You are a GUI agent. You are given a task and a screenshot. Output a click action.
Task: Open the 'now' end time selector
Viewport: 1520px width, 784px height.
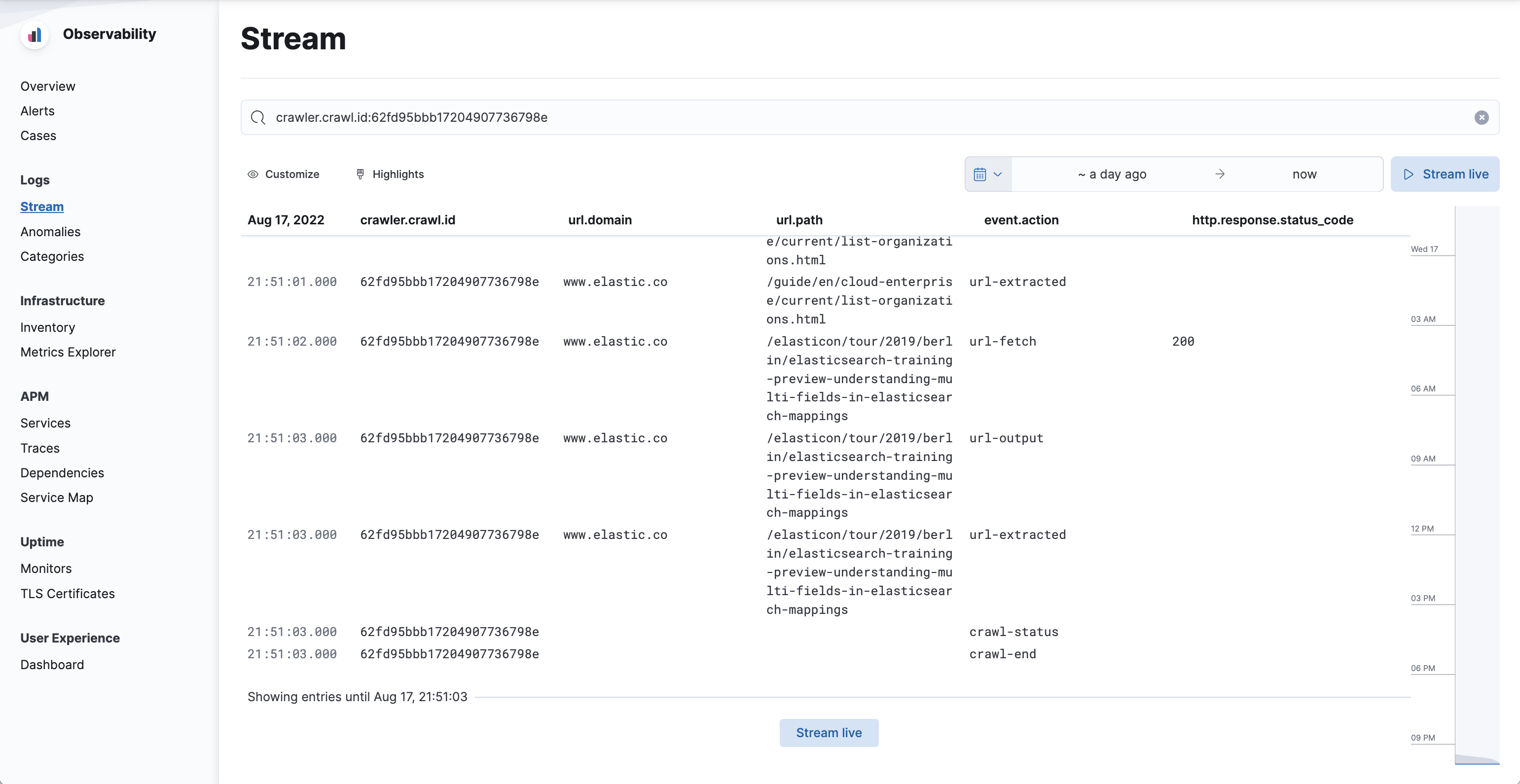pyautogui.click(x=1304, y=174)
